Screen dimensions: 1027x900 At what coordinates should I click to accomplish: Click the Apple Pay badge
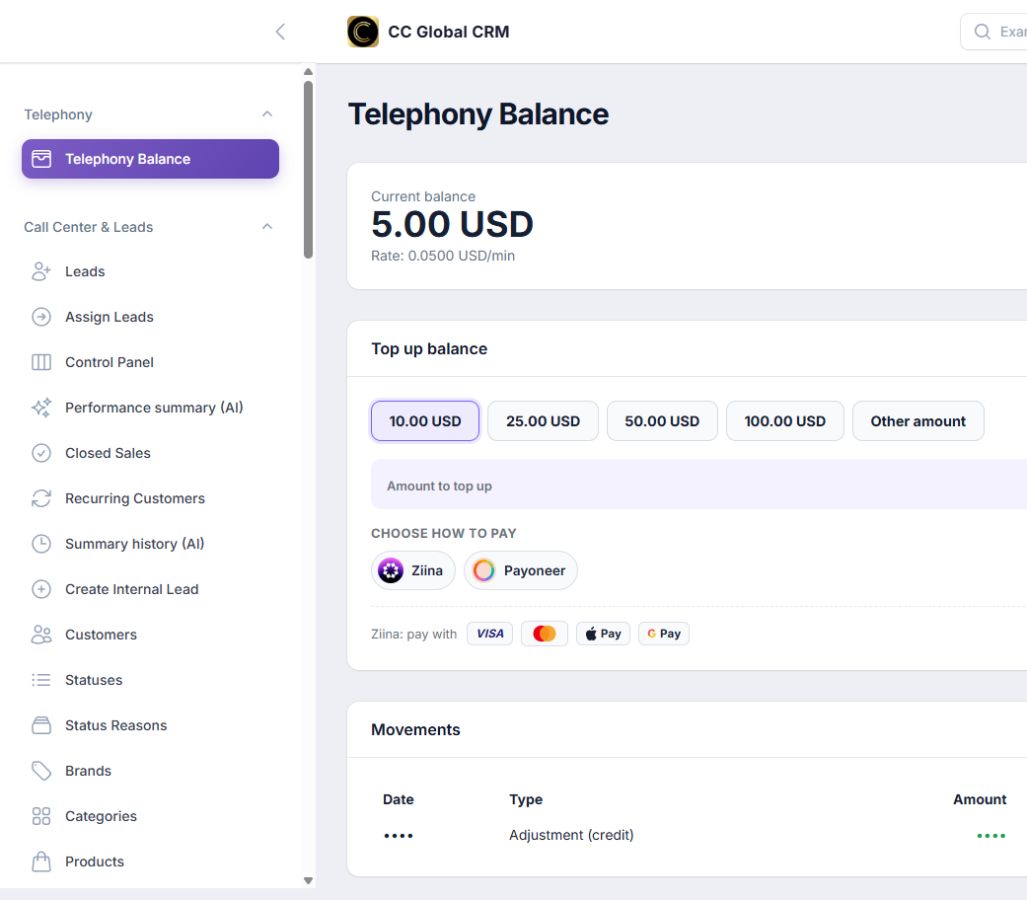pos(603,633)
